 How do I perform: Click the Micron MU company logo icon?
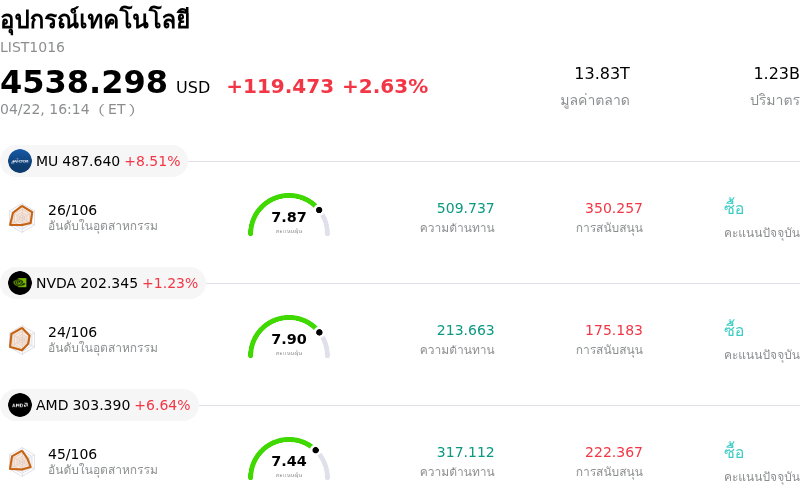pos(20,161)
